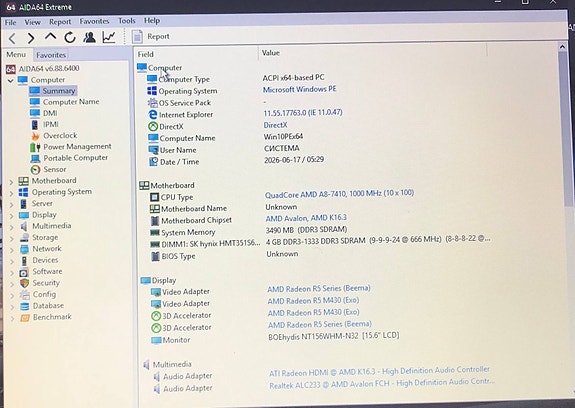Open the Report menu
The width and height of the screenshot is (575, 408).
[x=60, y=22]
